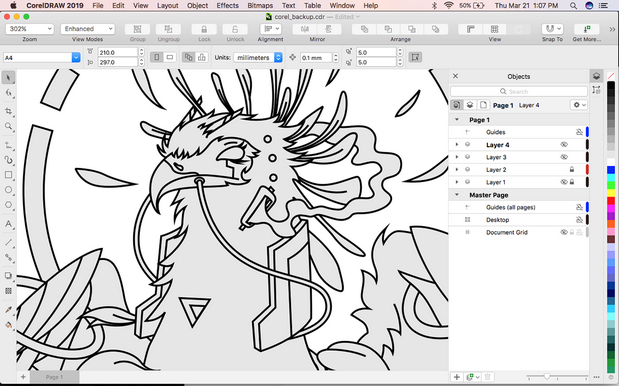Select the Transparency tool checkerboard icon
This screenshot has width=619, height=386.
tap(8, 291)
